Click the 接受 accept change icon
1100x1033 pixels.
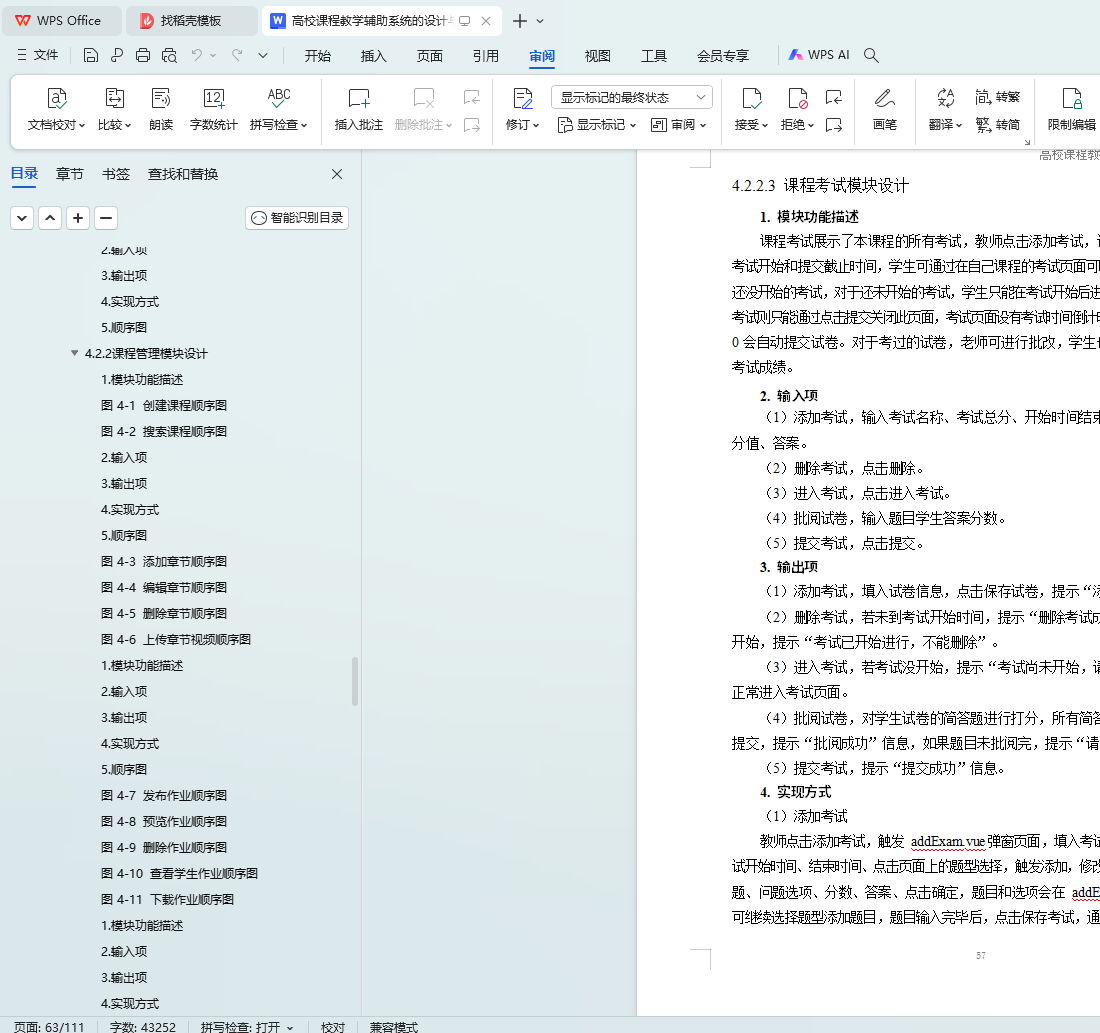[751, 109]
